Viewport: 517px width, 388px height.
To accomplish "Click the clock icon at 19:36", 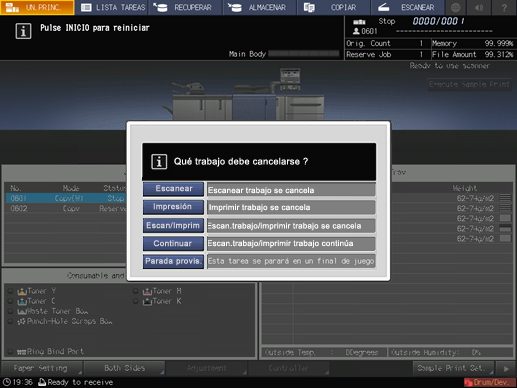I will [7, 382].
